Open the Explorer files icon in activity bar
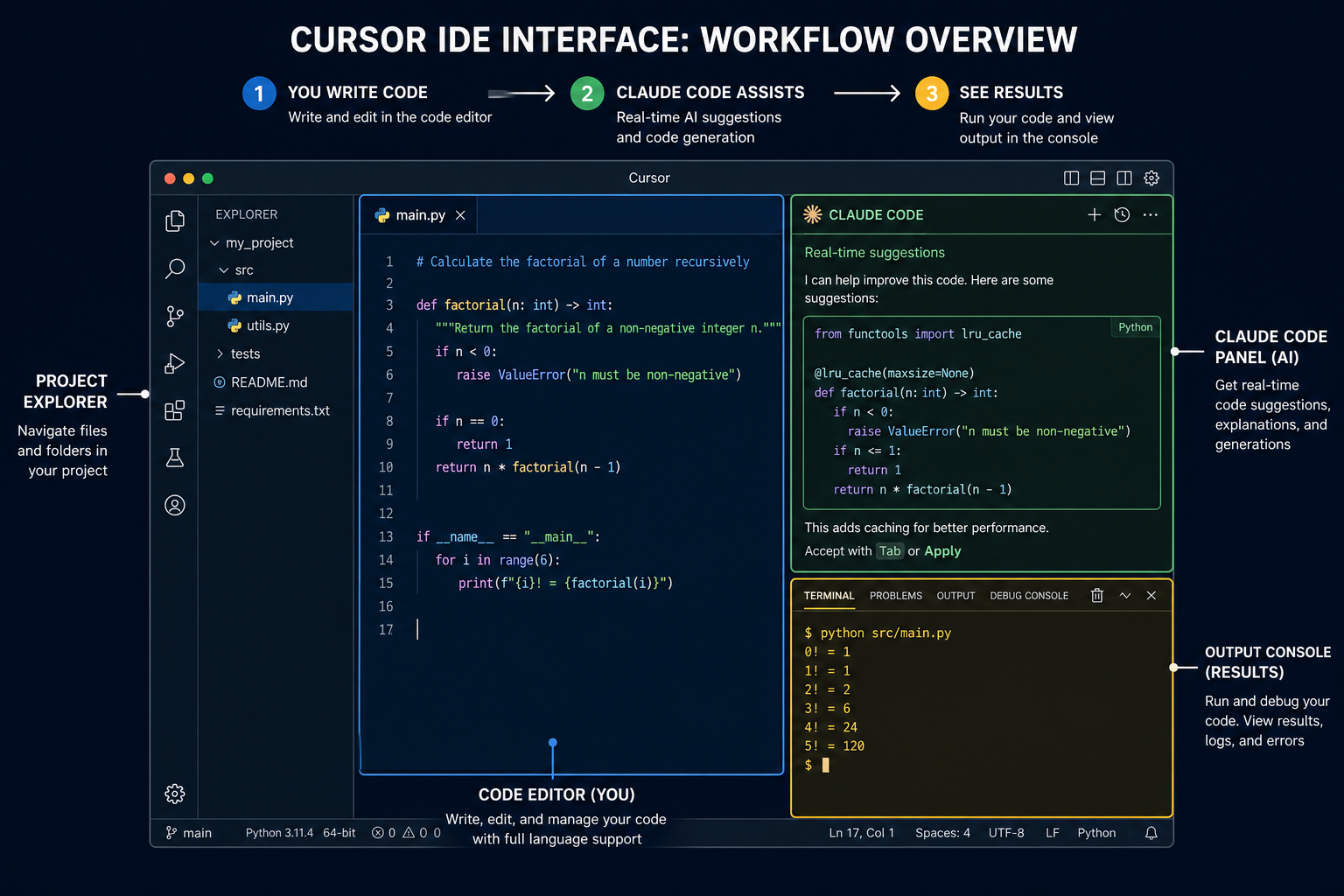The height and width of the screenshot is (896, 1344). [175, 220]
